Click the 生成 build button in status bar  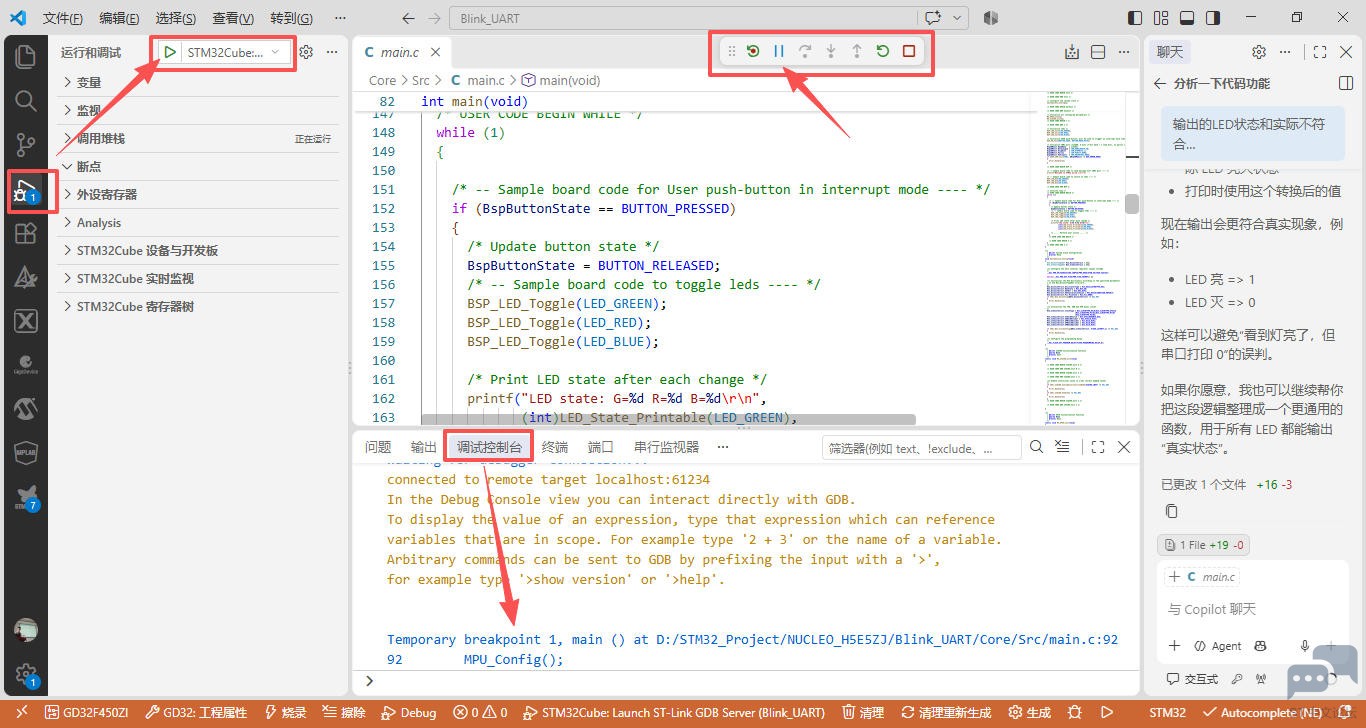tap(1030, 713)
